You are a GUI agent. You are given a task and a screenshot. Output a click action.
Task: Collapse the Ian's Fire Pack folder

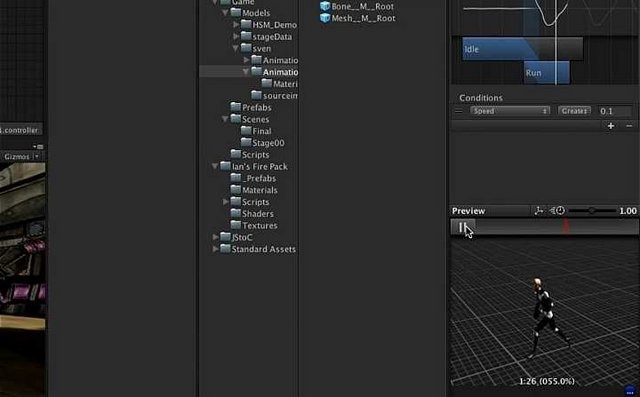(x=215, y=166)
